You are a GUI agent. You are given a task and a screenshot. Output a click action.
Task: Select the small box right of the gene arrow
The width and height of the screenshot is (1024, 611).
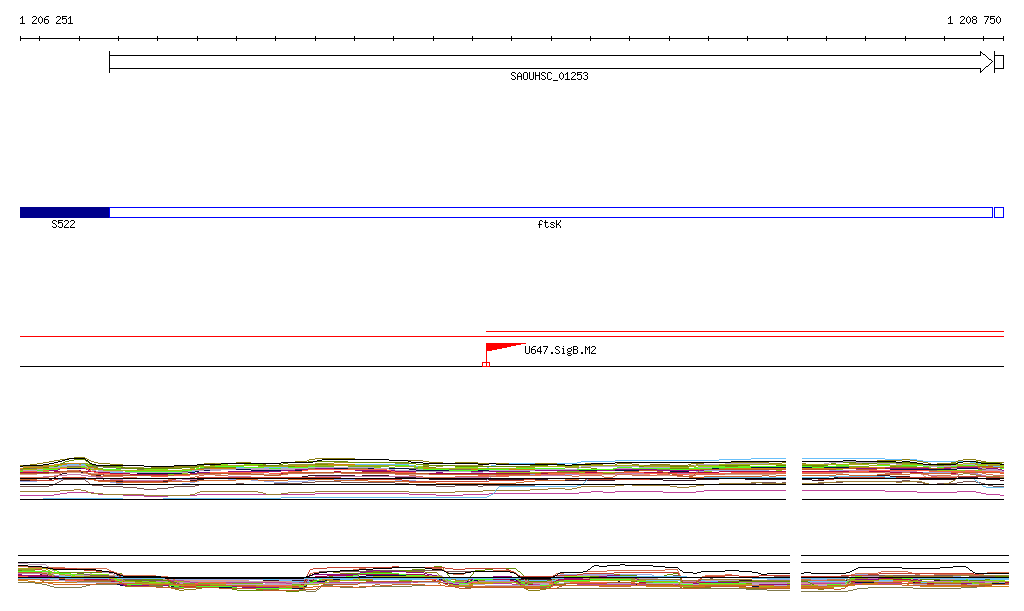click(999, 62)
